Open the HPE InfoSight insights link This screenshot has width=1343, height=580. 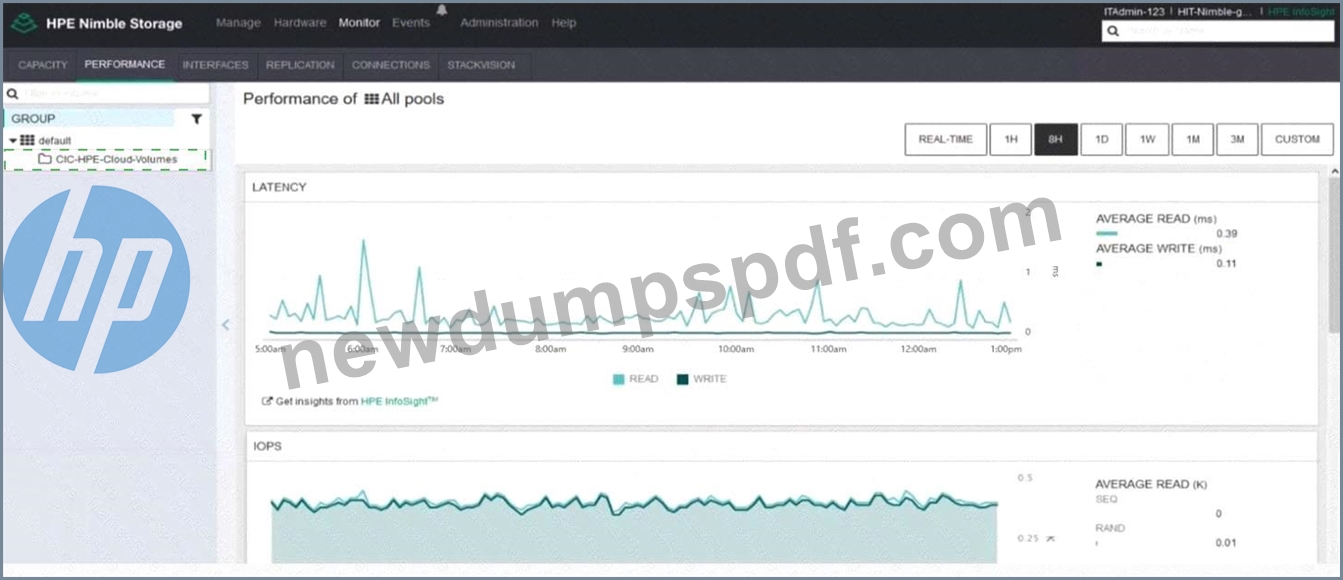click(x=399, y=401)
